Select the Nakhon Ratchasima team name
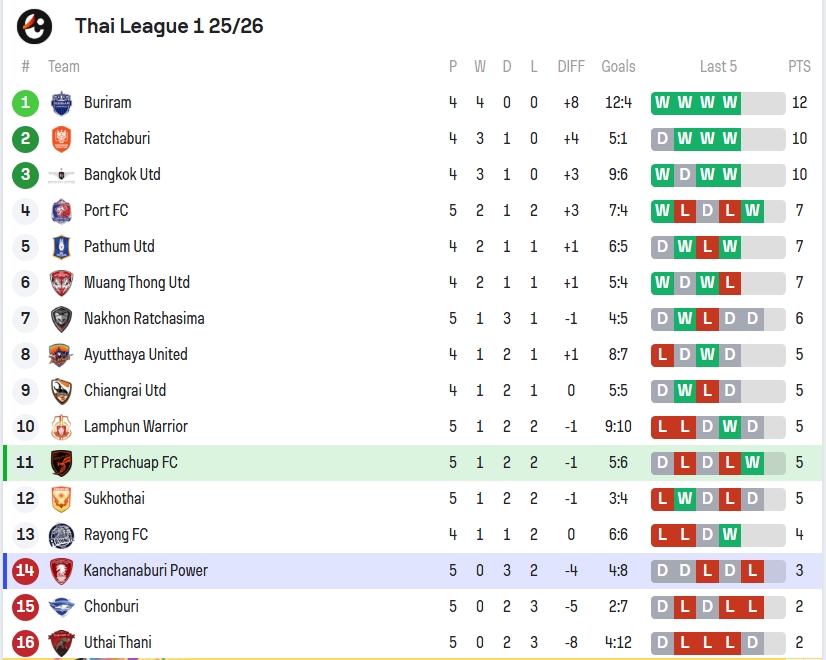Screen dimensions: 826x660 click(x=144, y=319)
